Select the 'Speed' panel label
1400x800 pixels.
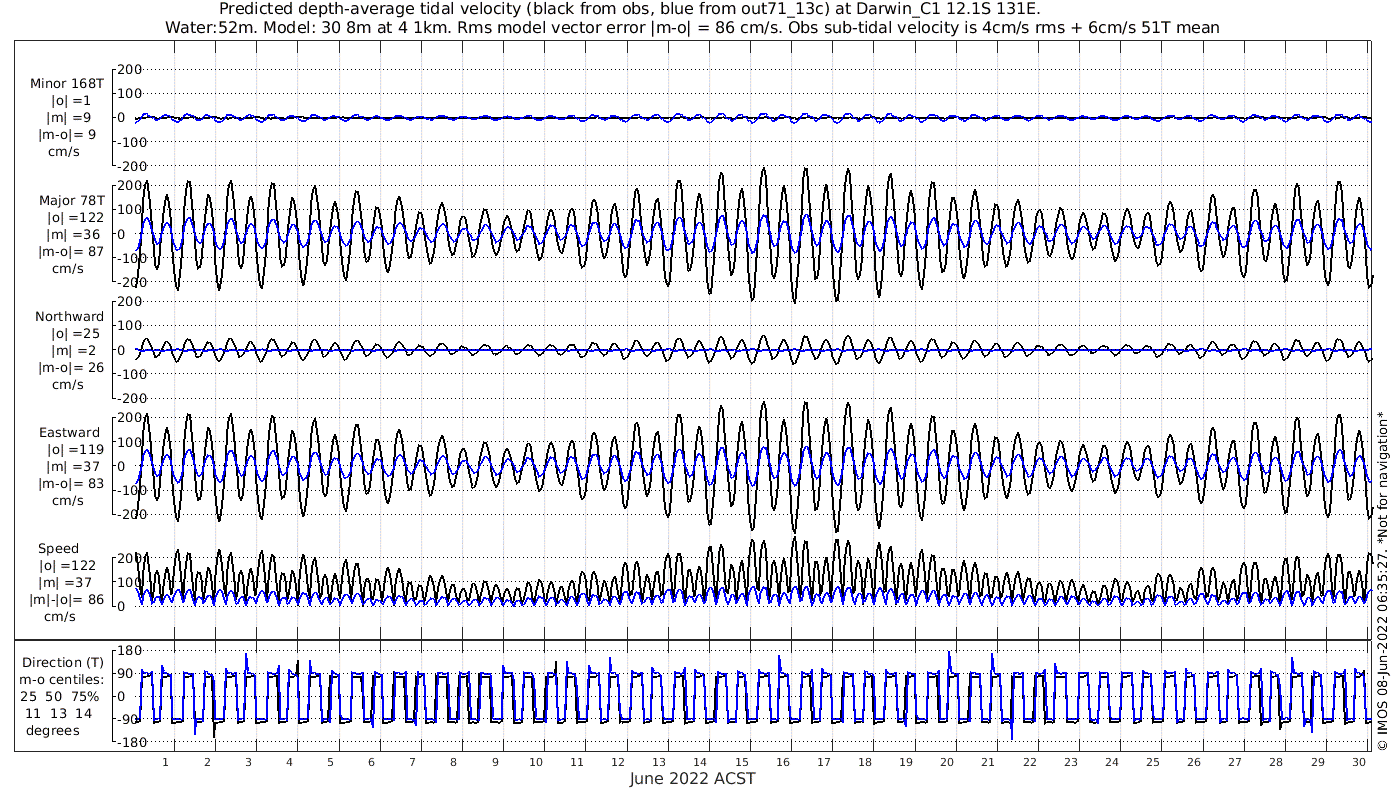(58, 549)
